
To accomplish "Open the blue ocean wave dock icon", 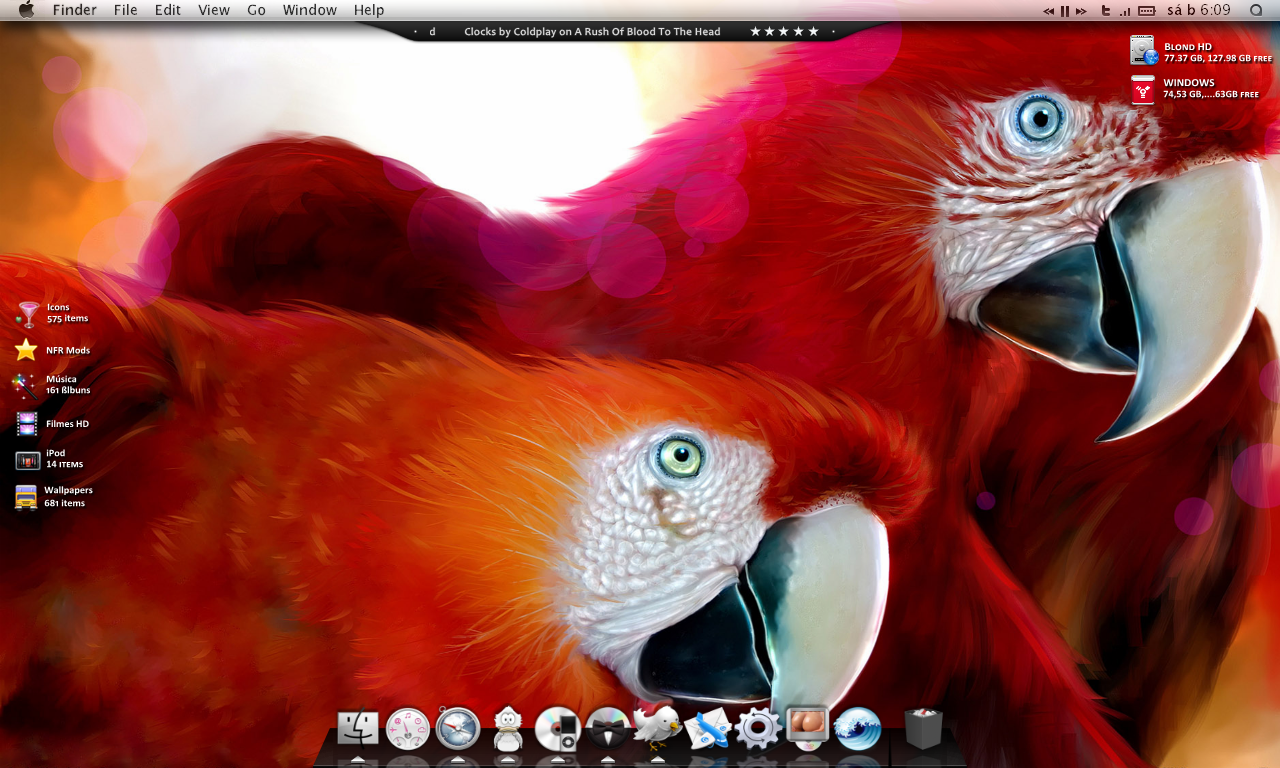I will point(857,729).
